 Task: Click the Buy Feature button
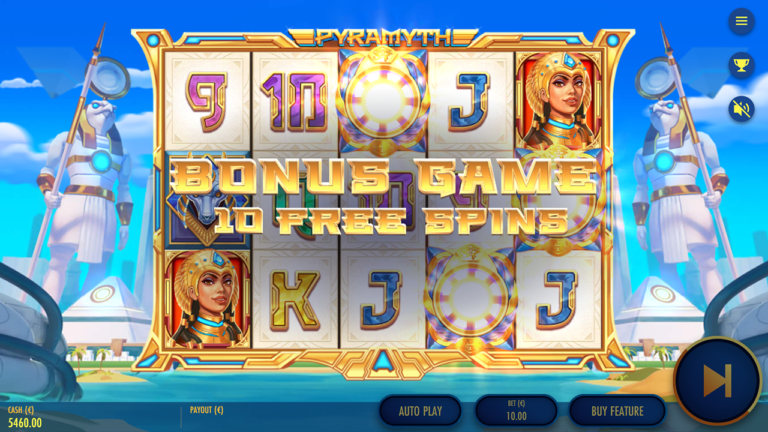(x=617, y=411)
